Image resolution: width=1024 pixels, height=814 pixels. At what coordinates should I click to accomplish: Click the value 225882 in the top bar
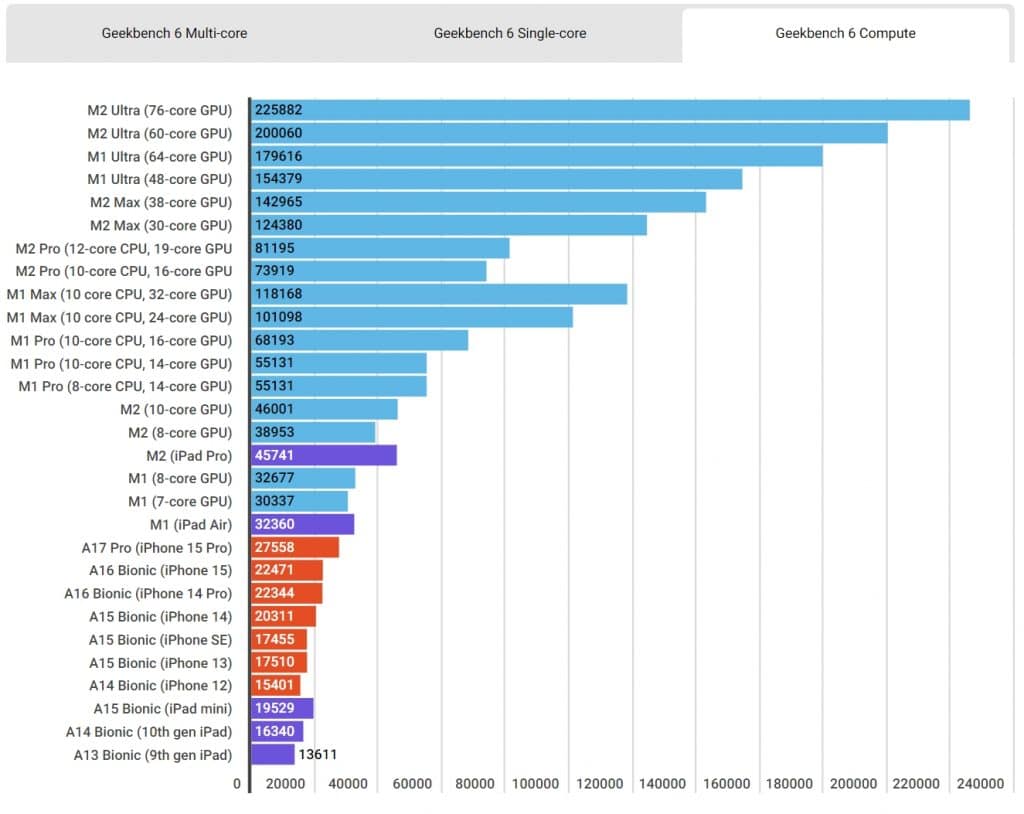tap(278, 110)
